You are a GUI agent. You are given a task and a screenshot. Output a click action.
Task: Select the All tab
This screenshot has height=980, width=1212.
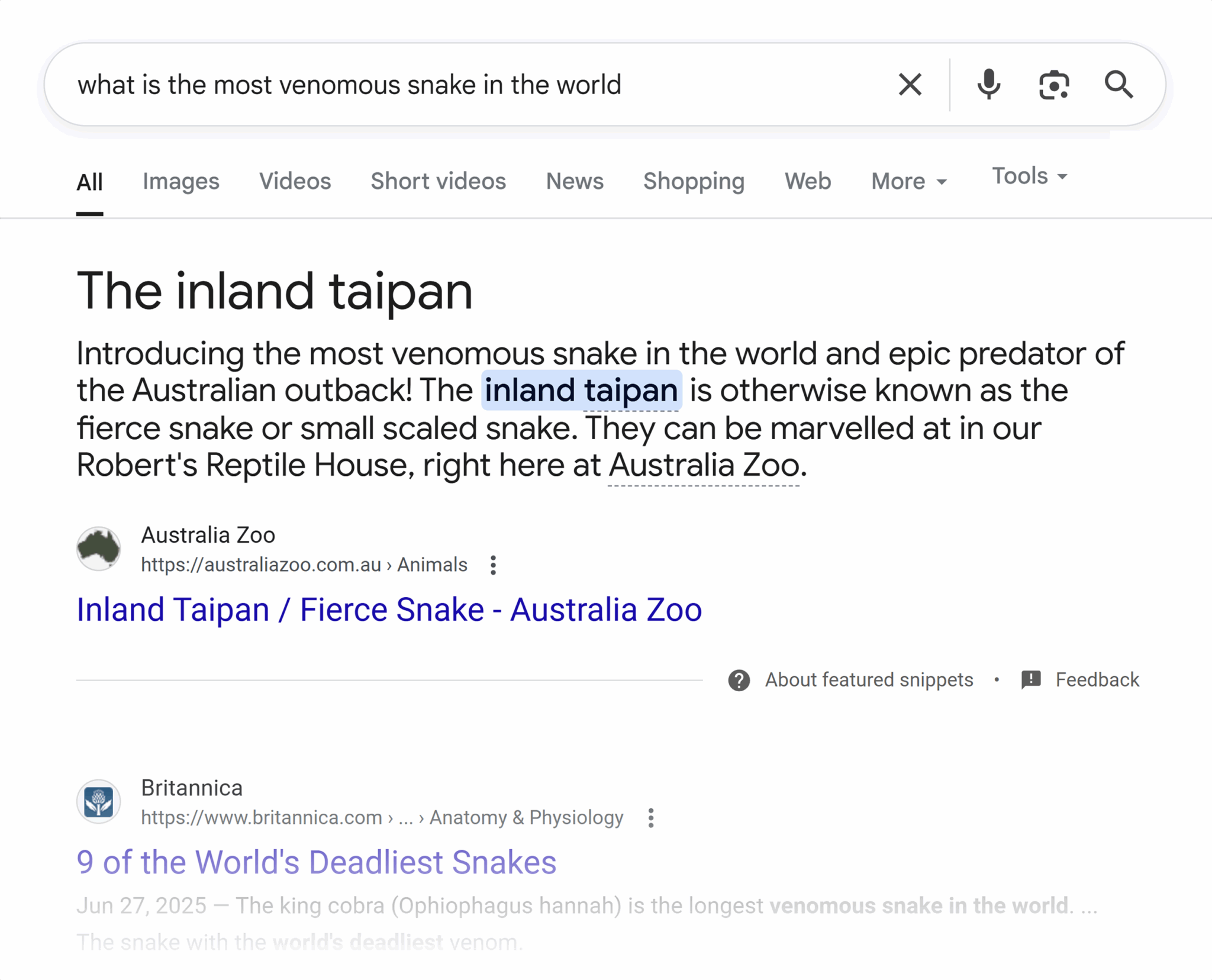tap(89, 182)
